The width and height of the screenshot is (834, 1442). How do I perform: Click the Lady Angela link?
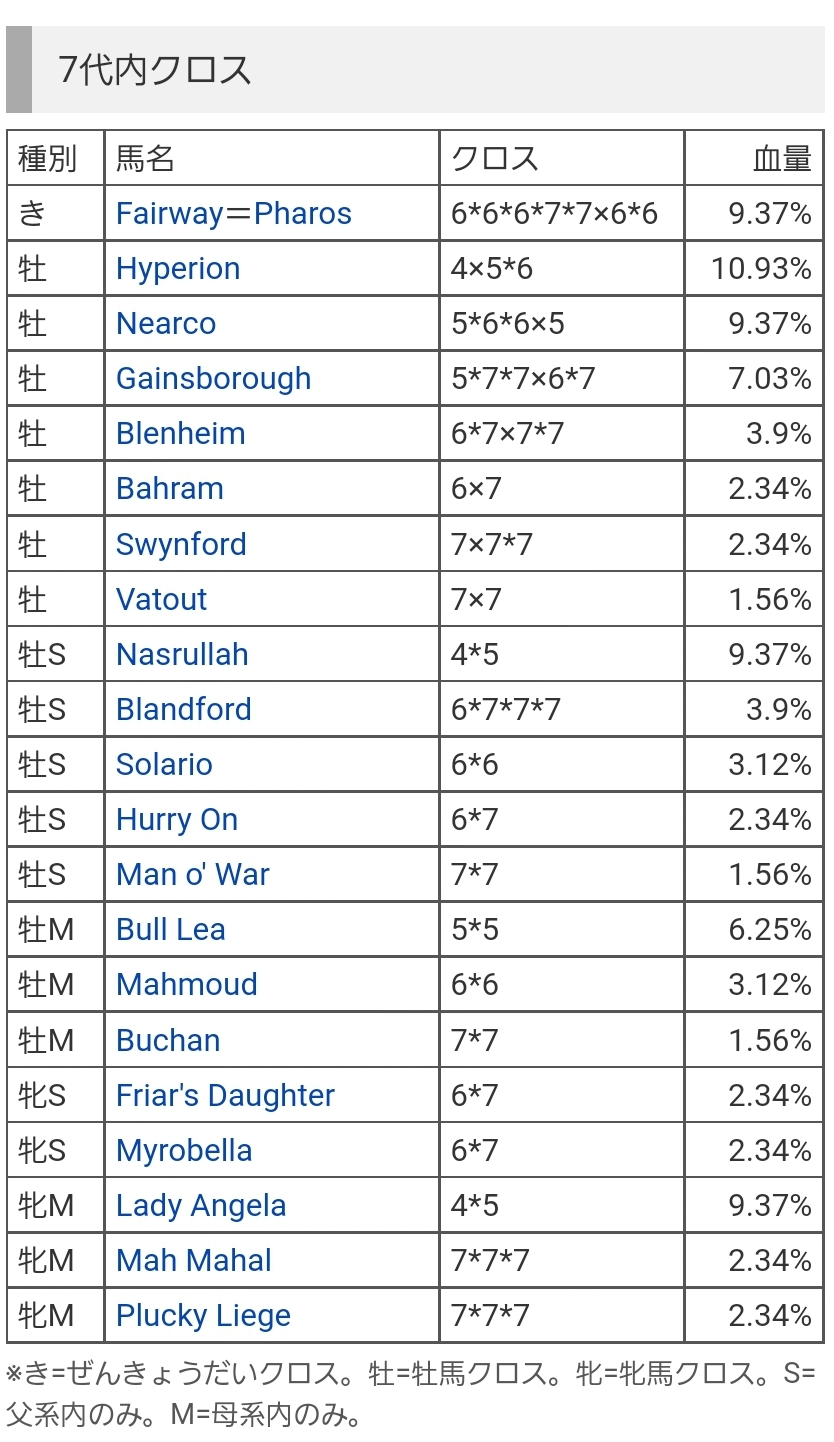[201, 1206]
